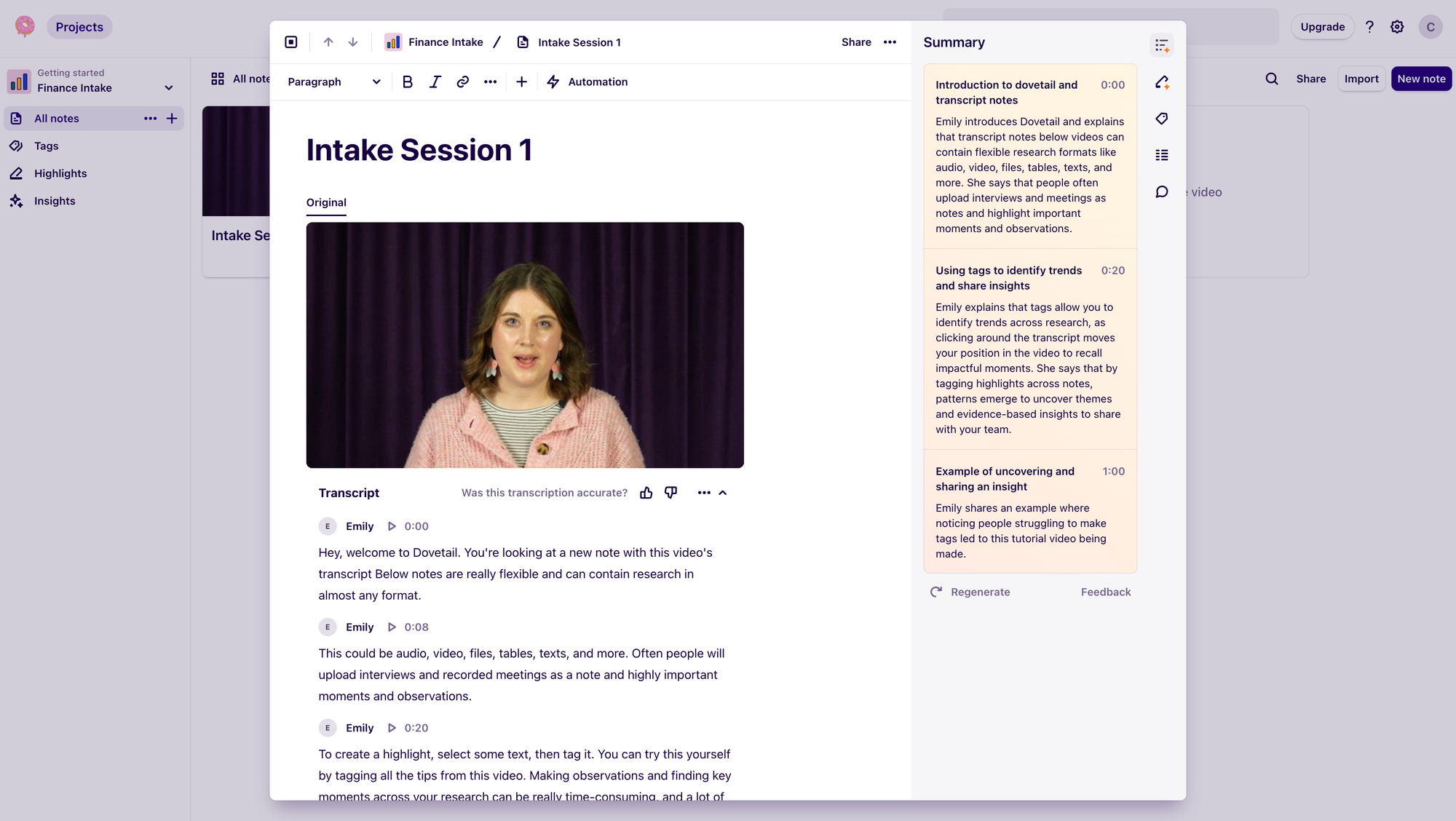
Task: Click the Share button
Action: [857, 42]
